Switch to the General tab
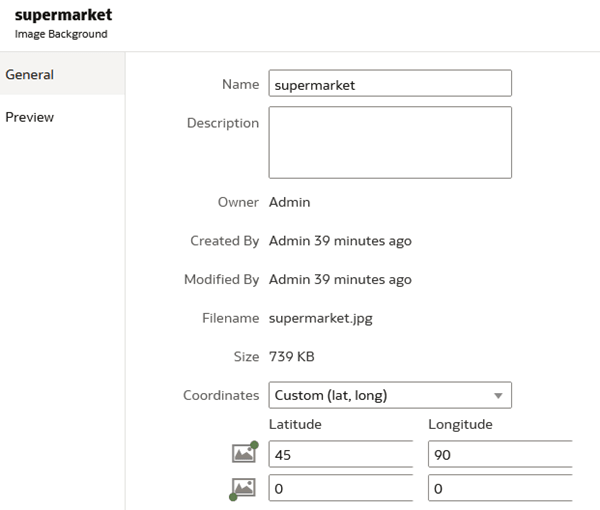This screenshot has width=600, height=510. (30, 75)
